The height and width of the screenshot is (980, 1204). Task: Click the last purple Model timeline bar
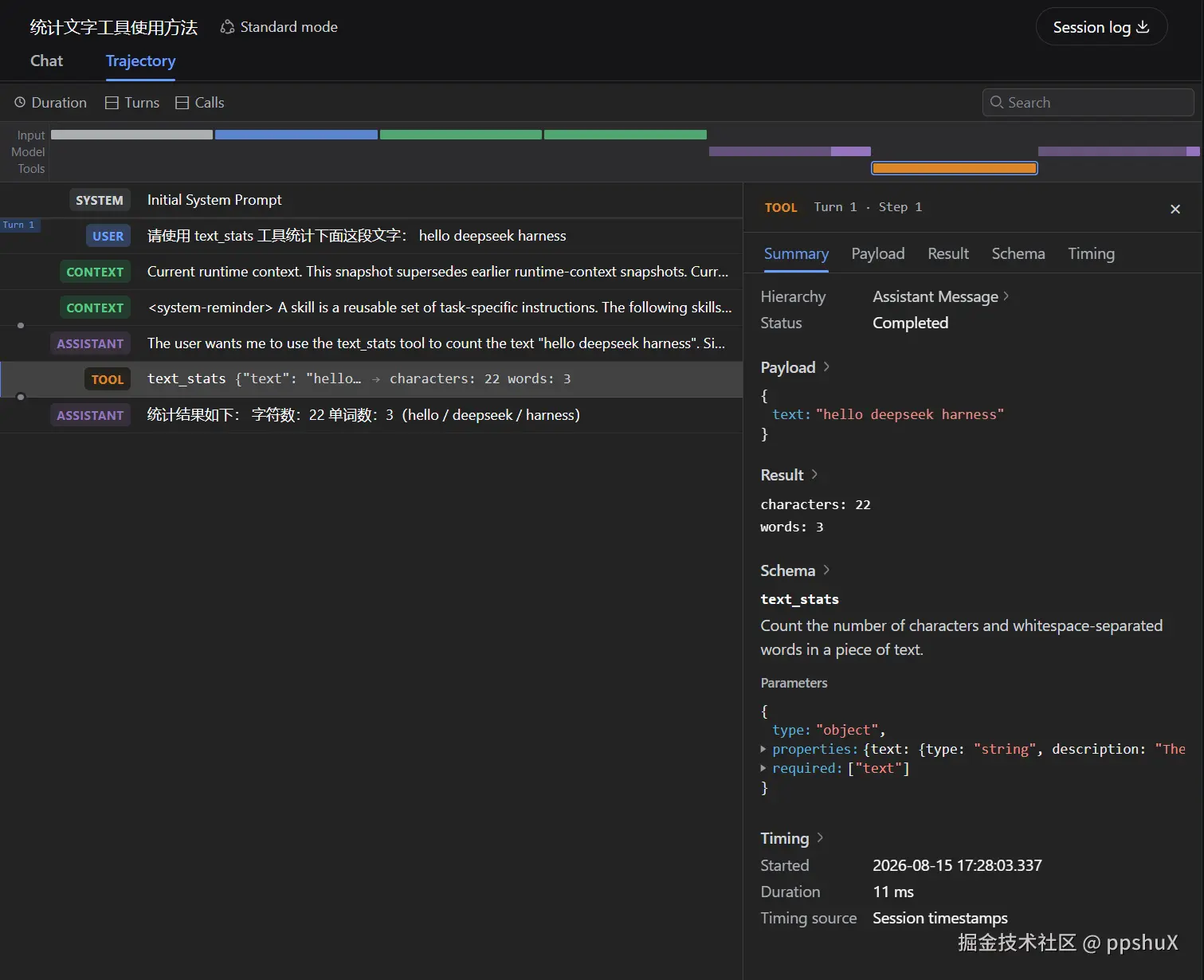coord(1119,151)
